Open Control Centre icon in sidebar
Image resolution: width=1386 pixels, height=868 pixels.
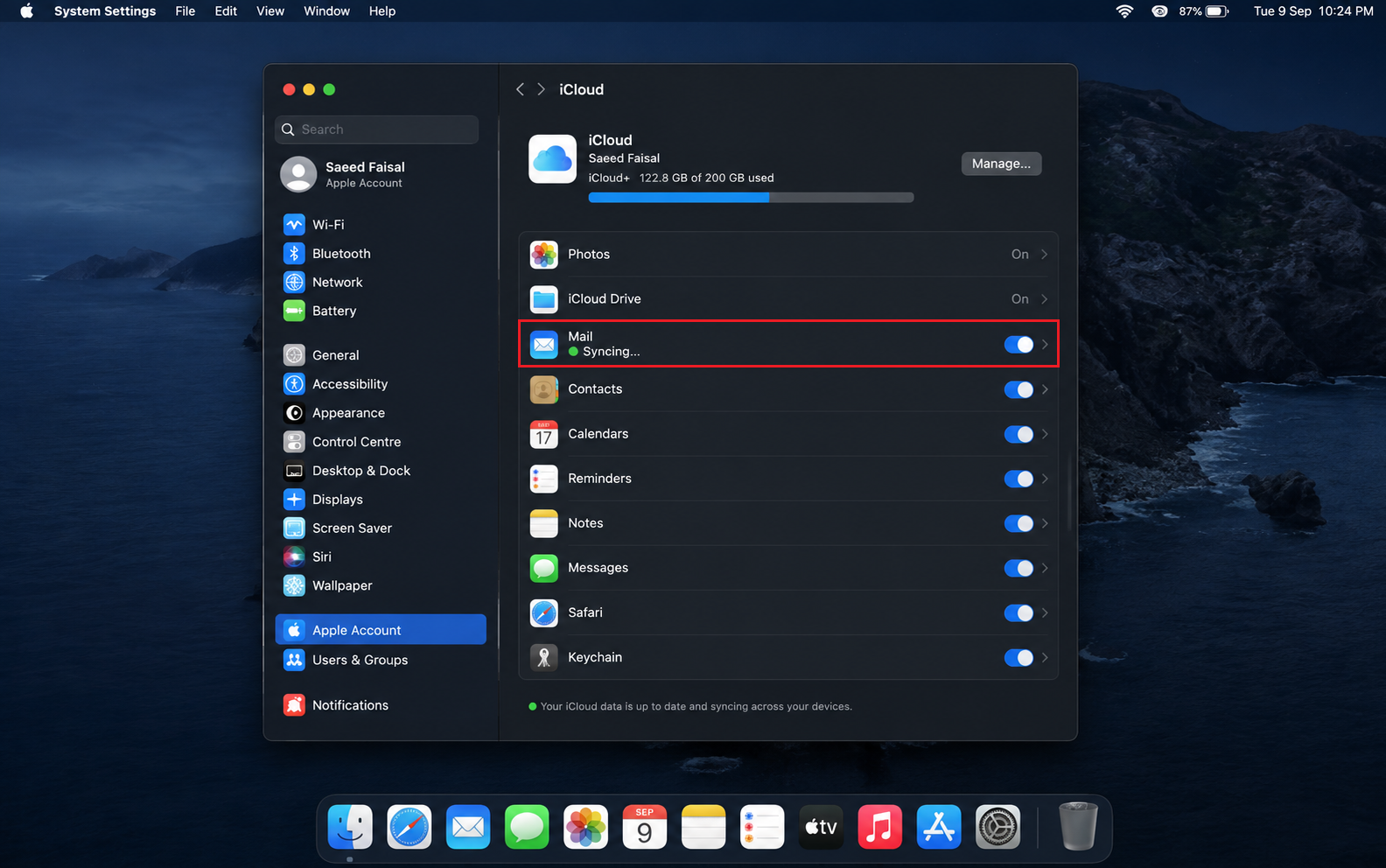(x=294, y=442)
